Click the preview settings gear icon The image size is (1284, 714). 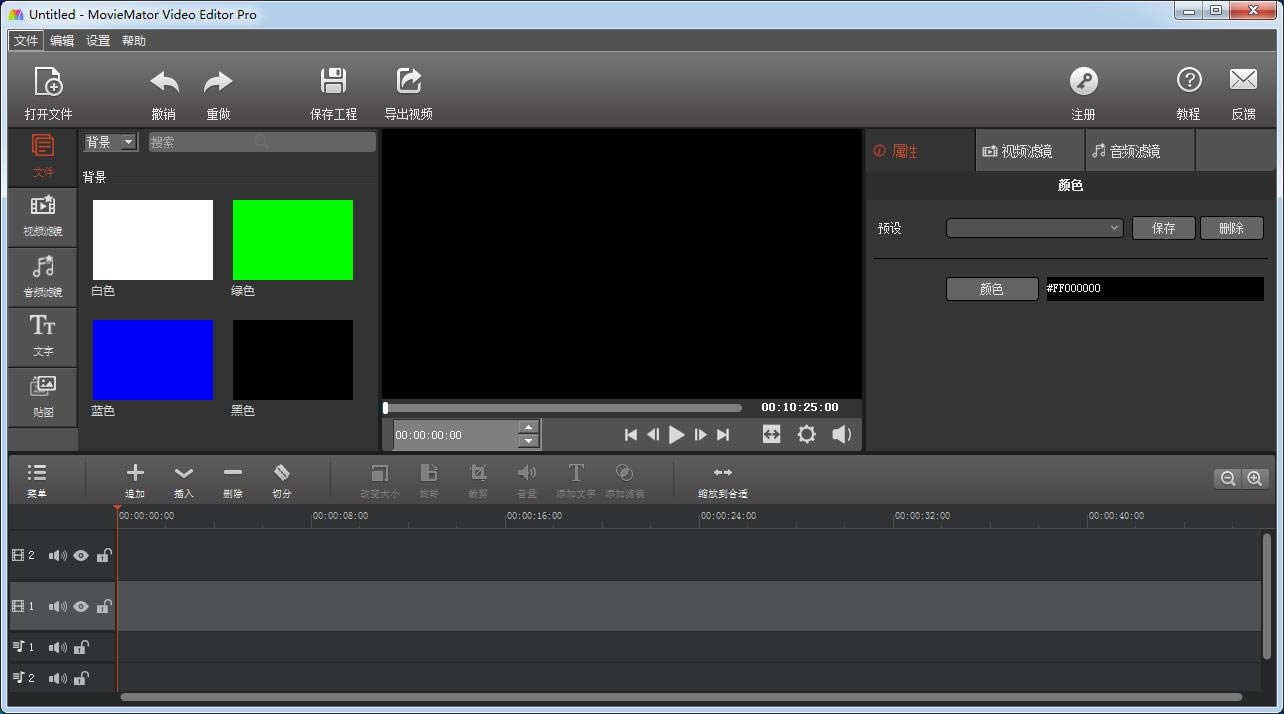point(806,434)
